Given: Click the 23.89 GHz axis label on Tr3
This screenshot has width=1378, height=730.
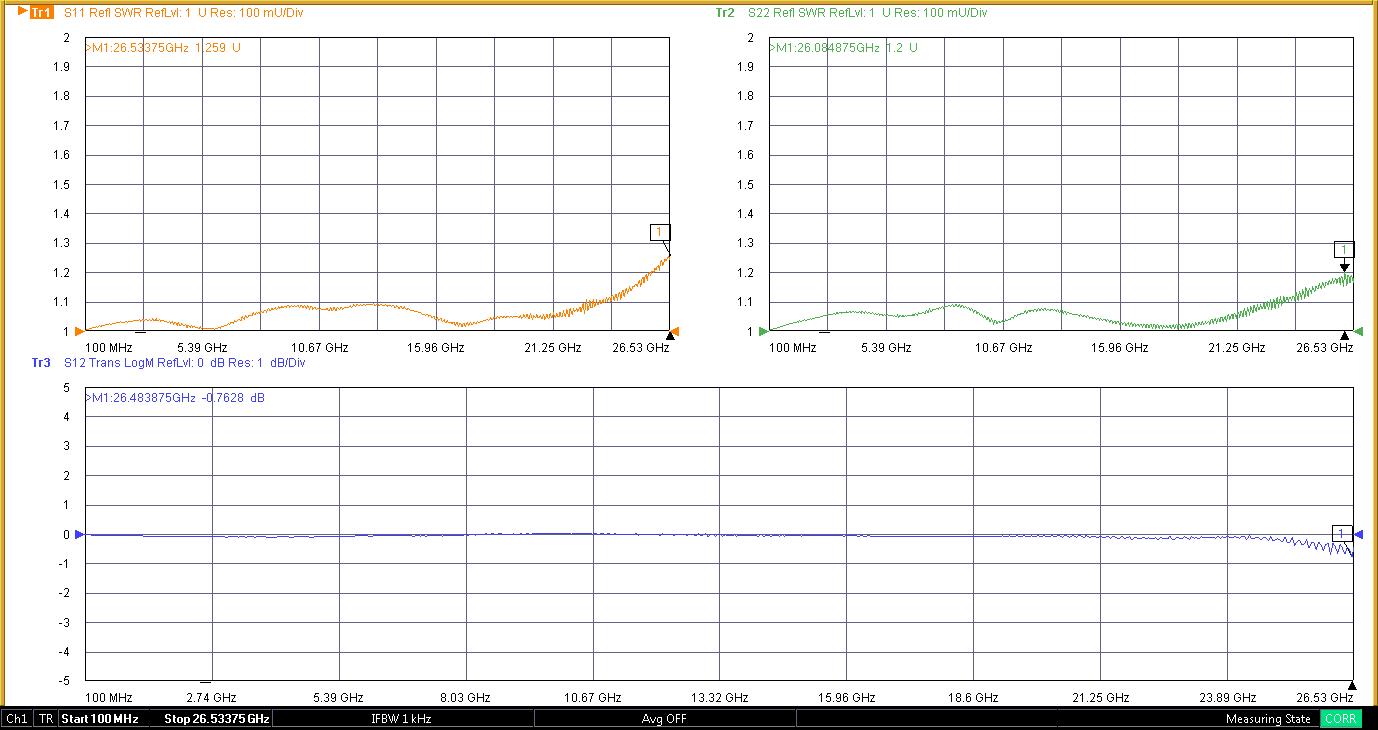Looking at the screenshot, I should click(1228, 698).
